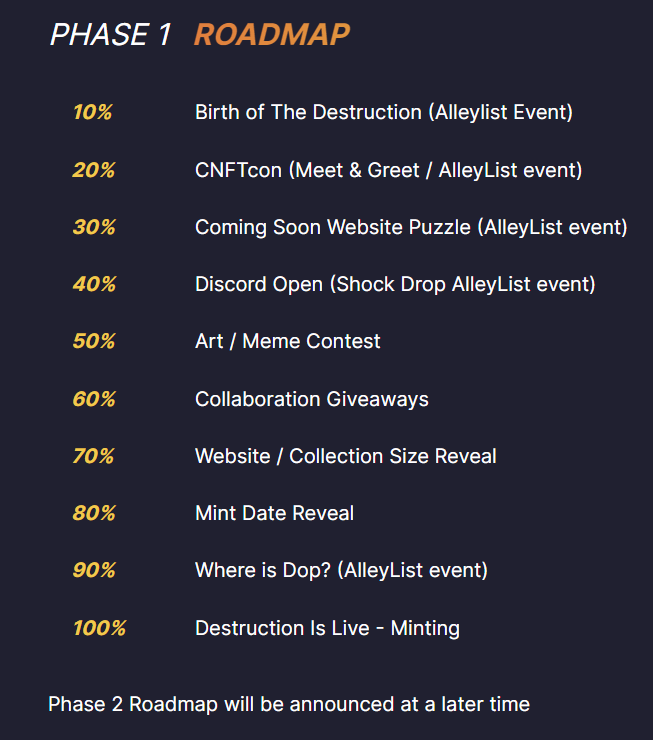Viewport: 653px width, 740px height.
Task: Select the 10% milestone marker
Action: tap(92, 112)
